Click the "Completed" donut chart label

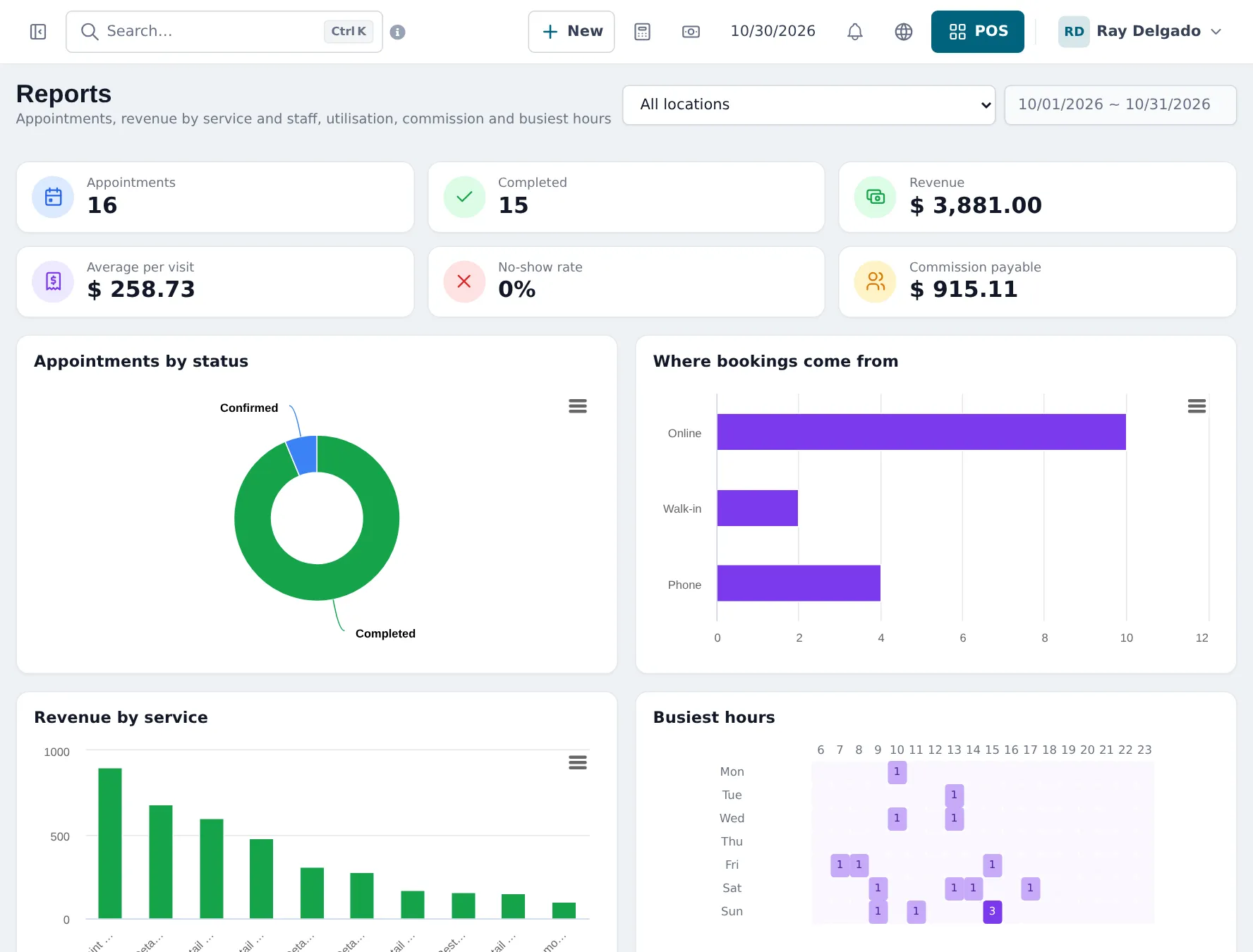point(385,633)
